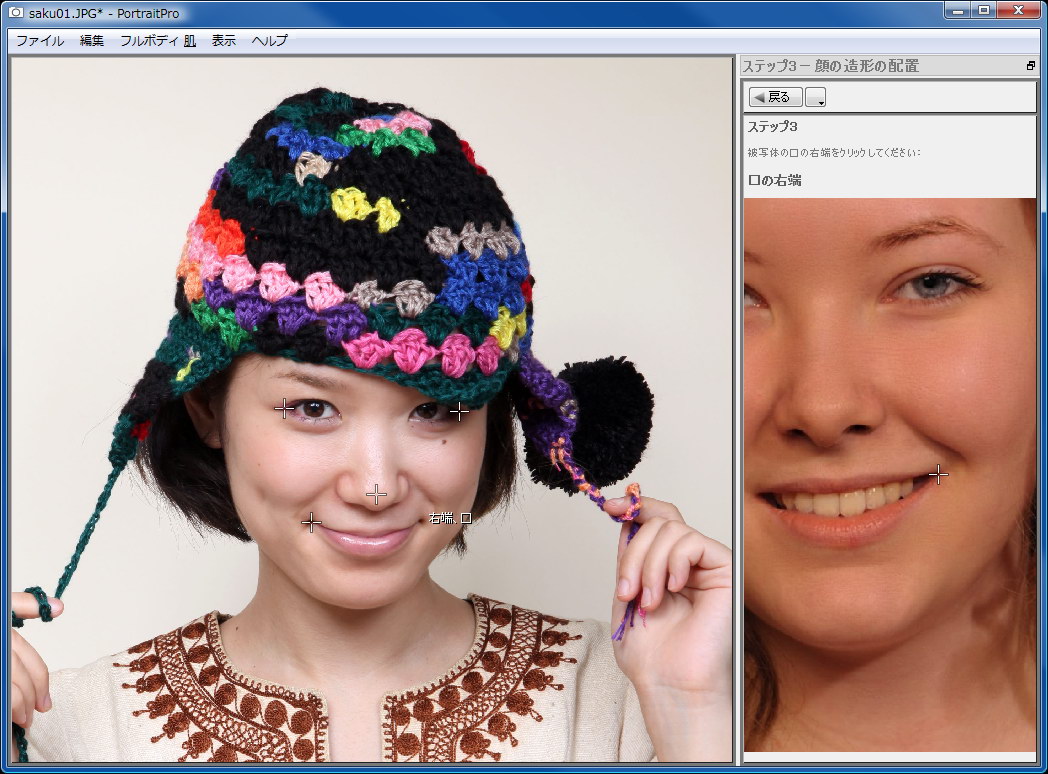This screenshot has height=774, width=1048.
Task: Minimize the PortraitPro window
Action: (959, 10)
